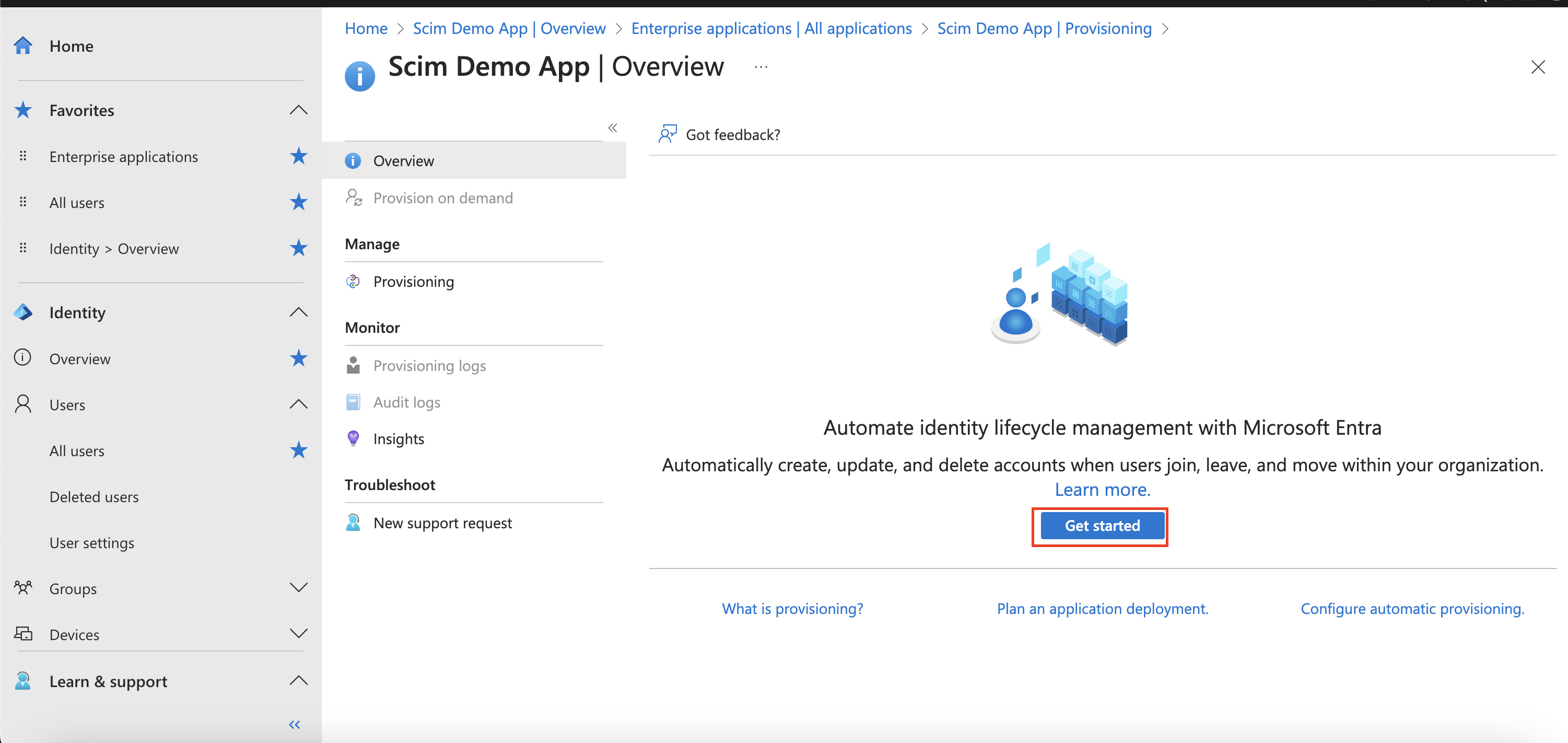Toggle the favorite star for Identity > Overview
1568x743 pixels.
(x=298, y=248)
